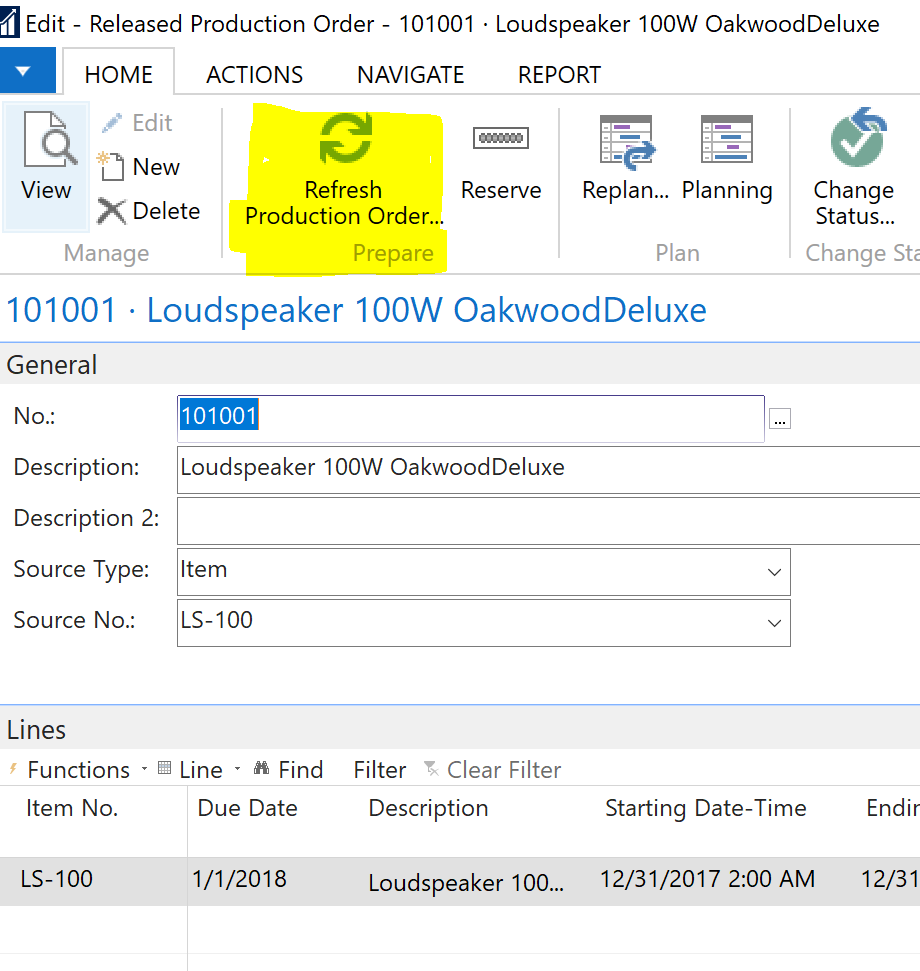Click the Reserve icon

coord(501,137)
